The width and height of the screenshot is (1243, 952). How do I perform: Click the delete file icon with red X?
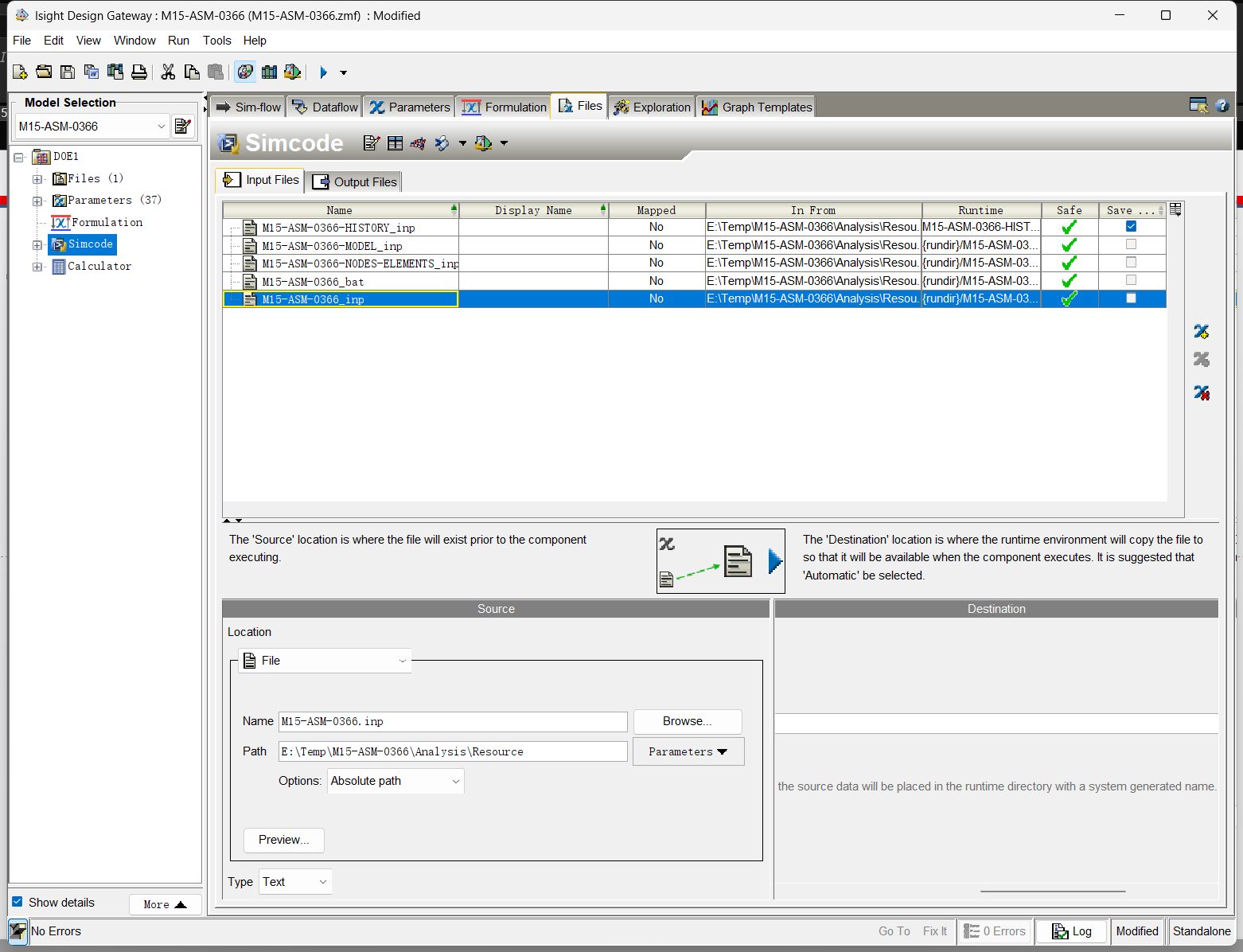click(x=1201, y=392)
